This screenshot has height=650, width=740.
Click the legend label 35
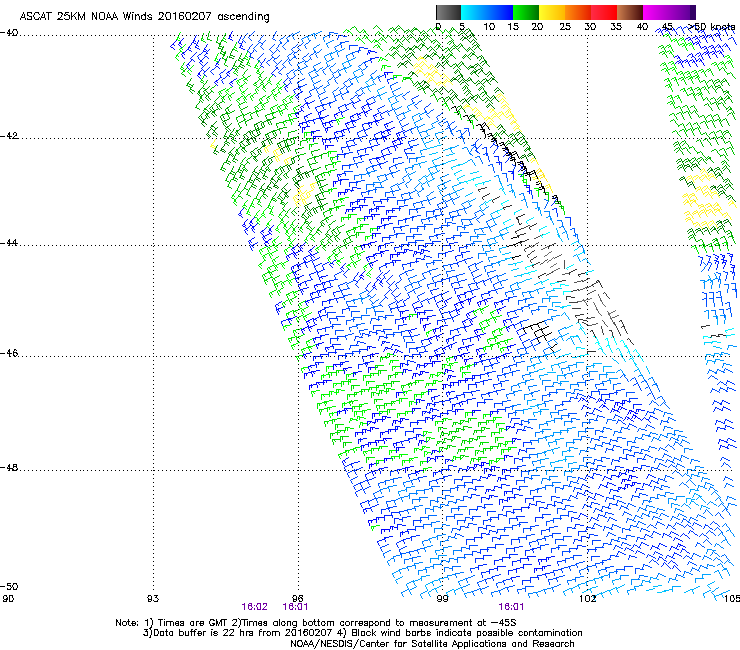click(616, 27)
